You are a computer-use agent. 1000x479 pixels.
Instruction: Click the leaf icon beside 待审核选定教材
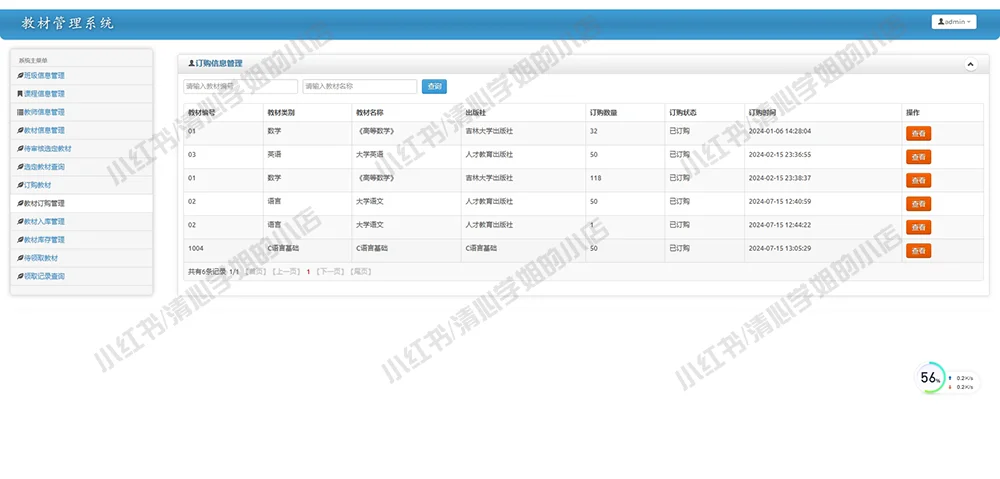[x=20, y=149]
